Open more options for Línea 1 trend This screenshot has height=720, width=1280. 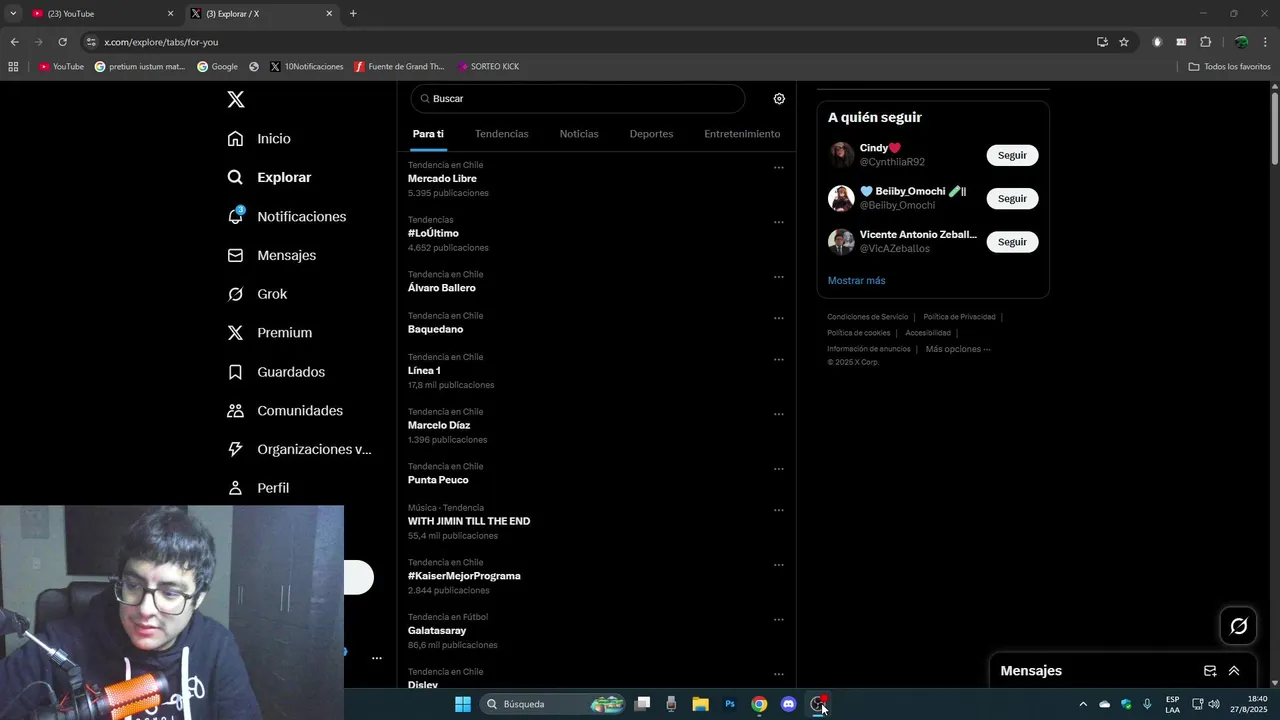click(778, 360)
